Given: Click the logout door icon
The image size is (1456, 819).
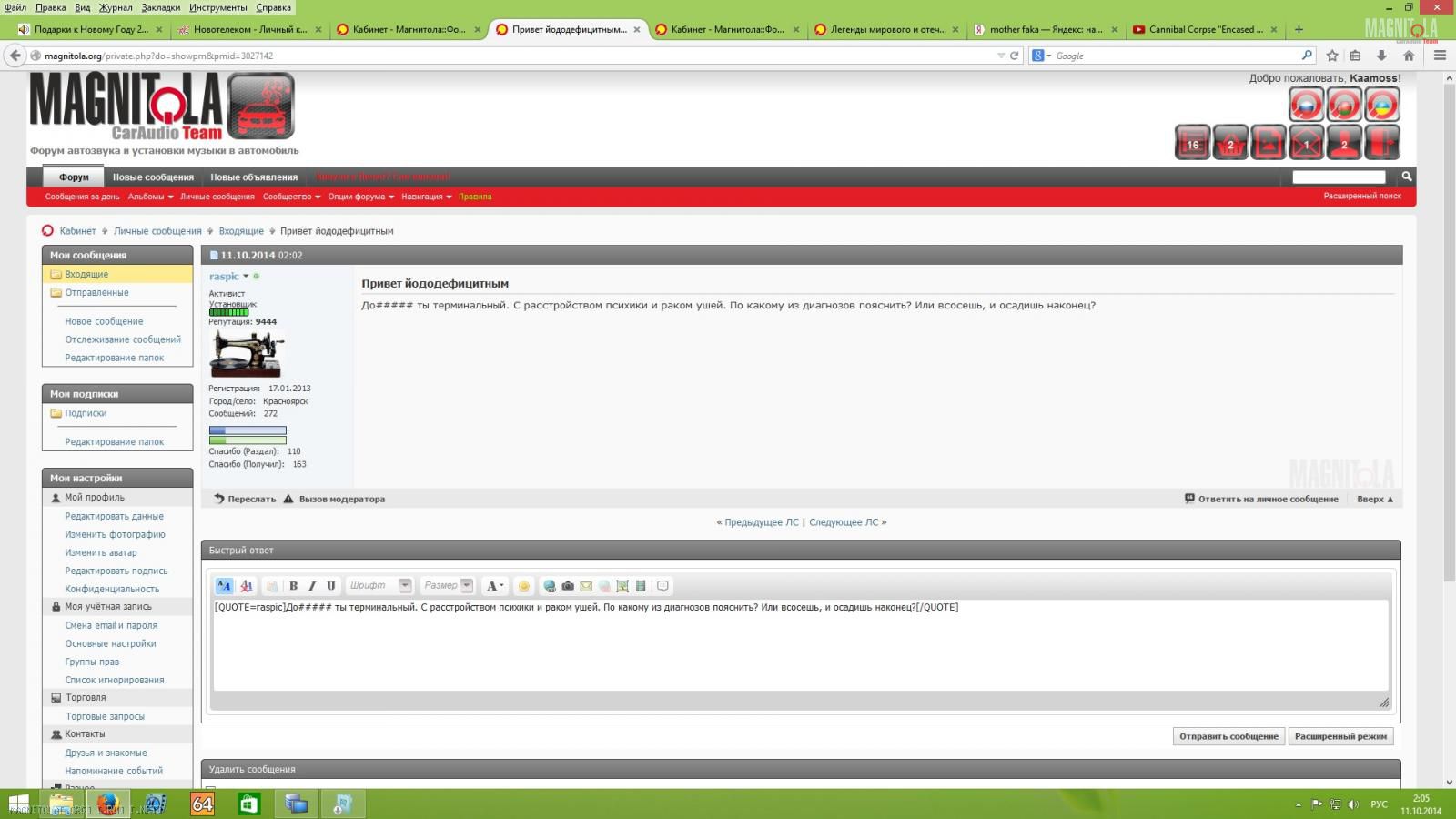Looking at the screenshot, I should point(1381,143).
